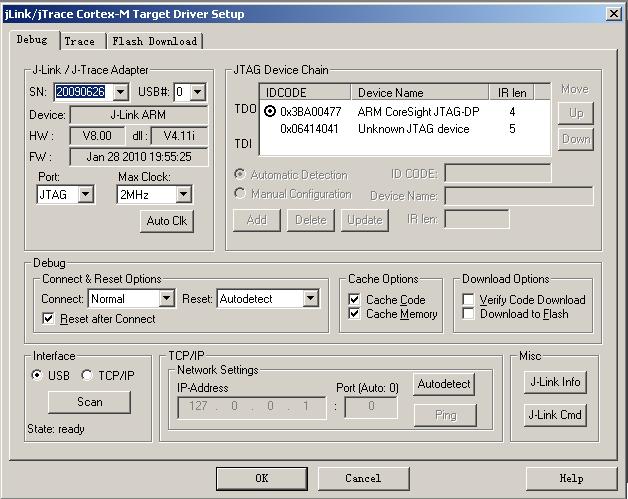This screenshot has width=628, height=499.
Task: Select the USB interface radio button
Action: [x=37, y=375]
